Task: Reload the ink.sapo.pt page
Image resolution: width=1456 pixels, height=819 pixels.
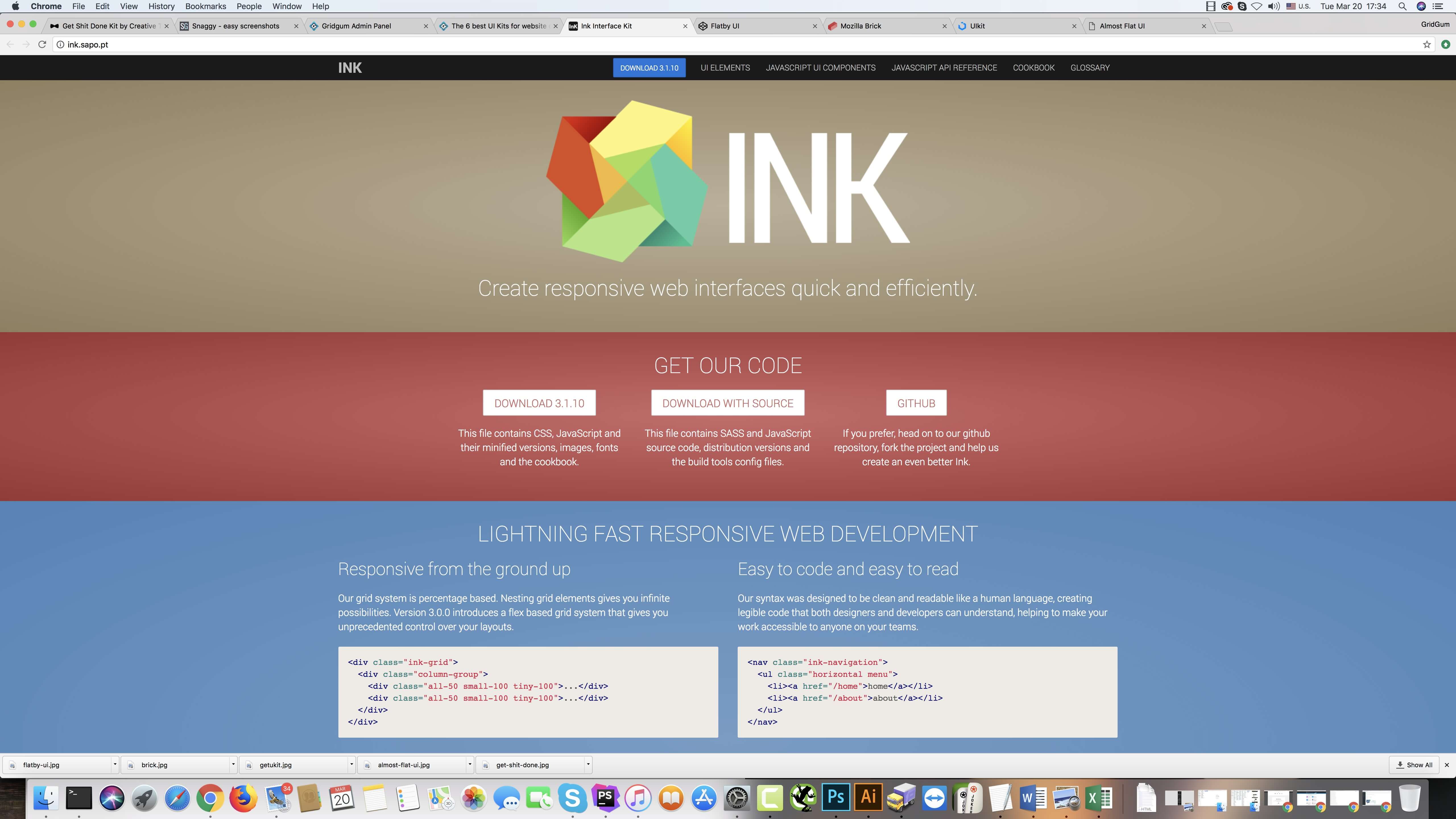Action: tap(42, 45)
